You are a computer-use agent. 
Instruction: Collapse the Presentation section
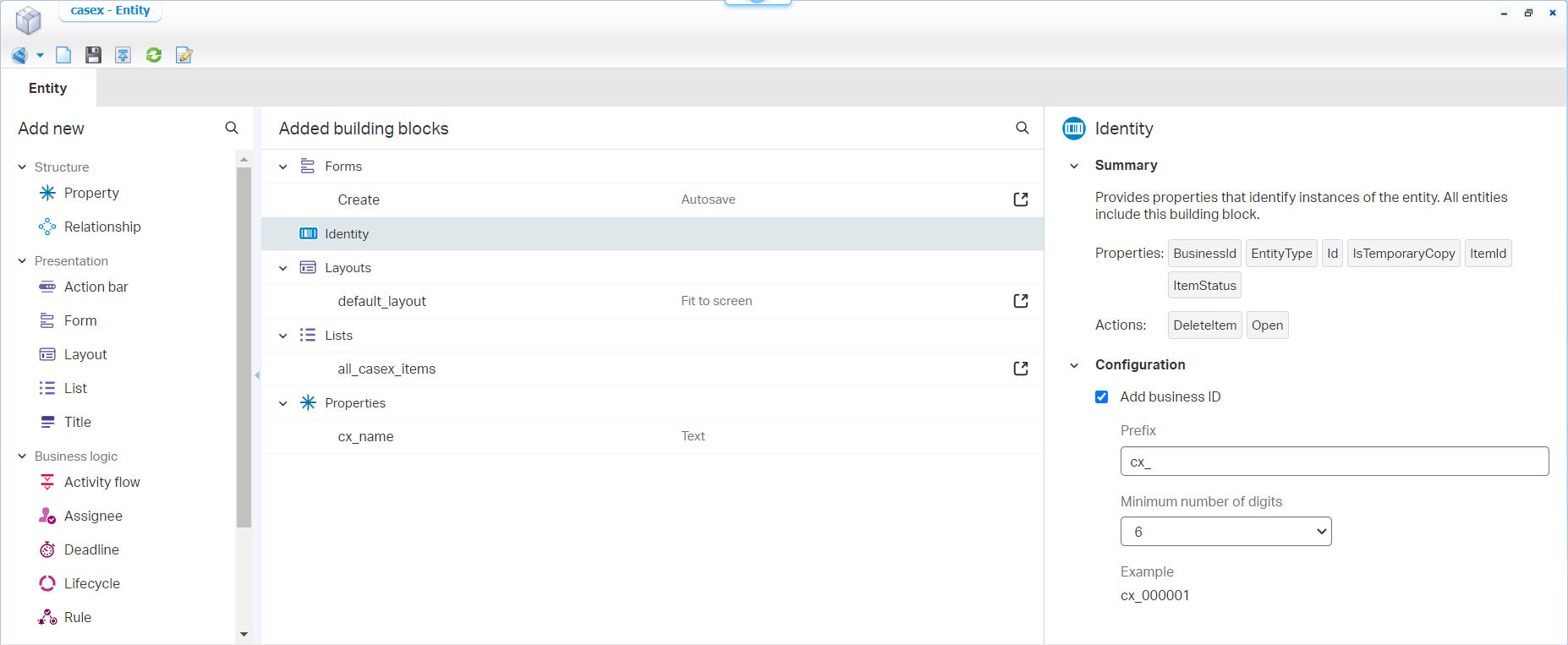tap(22, 261)
